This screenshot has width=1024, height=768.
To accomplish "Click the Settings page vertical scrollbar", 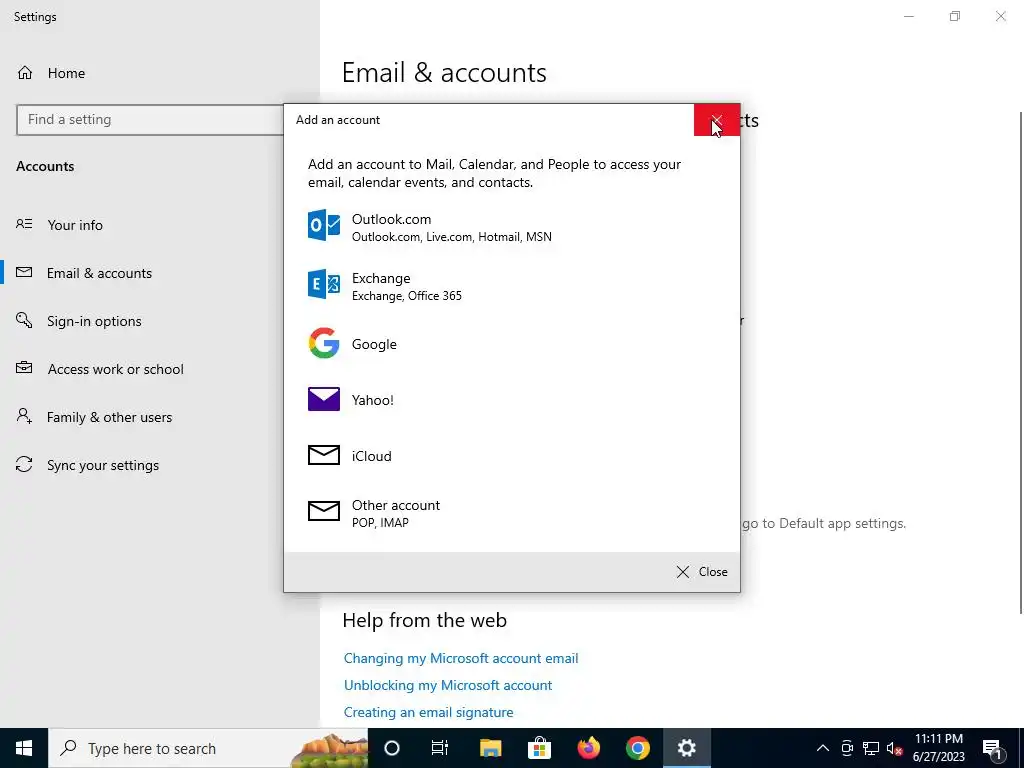I will [1021, 362].
